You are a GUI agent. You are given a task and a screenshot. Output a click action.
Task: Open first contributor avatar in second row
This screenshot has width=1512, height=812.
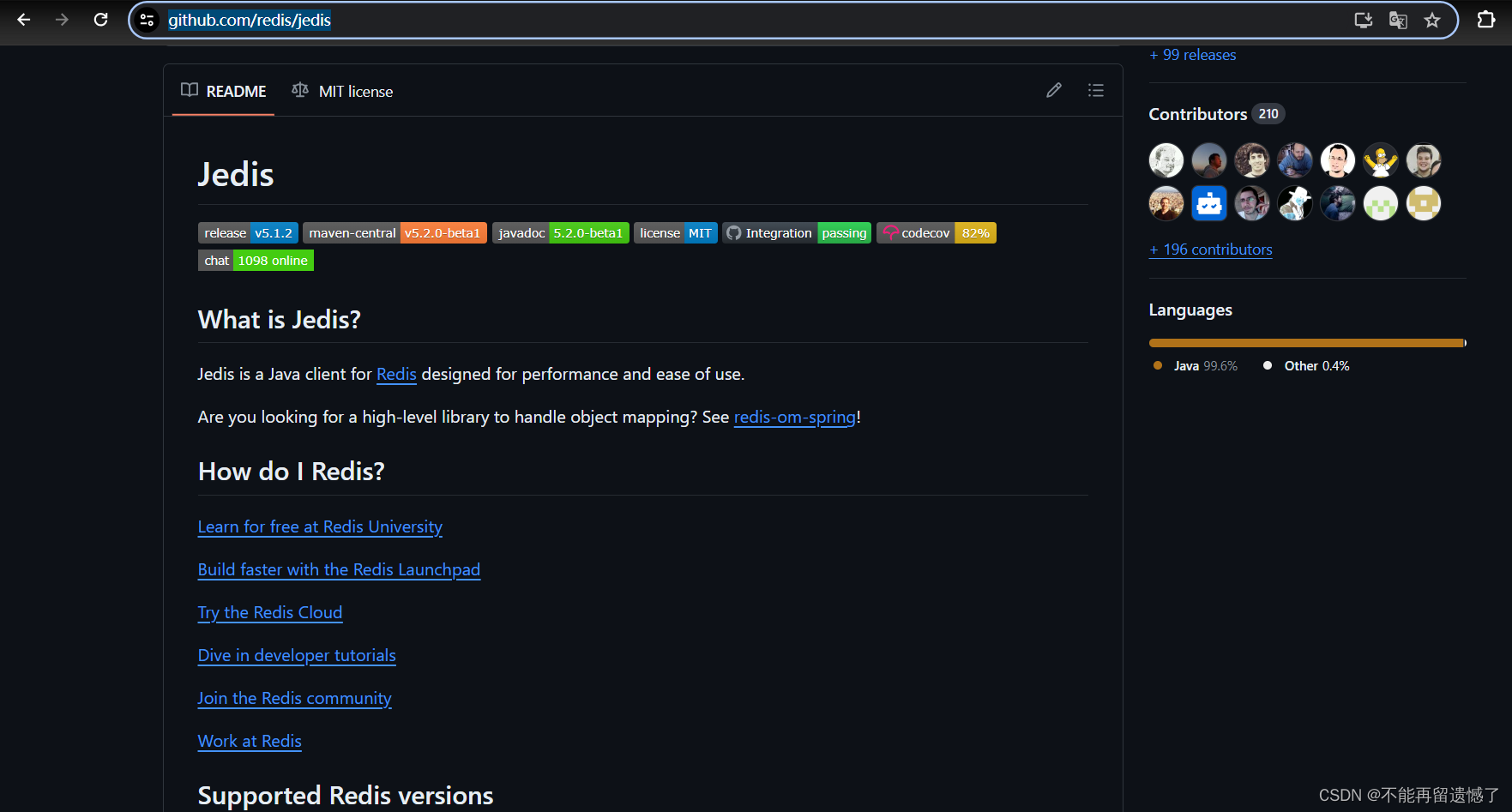click(1166, 203)
